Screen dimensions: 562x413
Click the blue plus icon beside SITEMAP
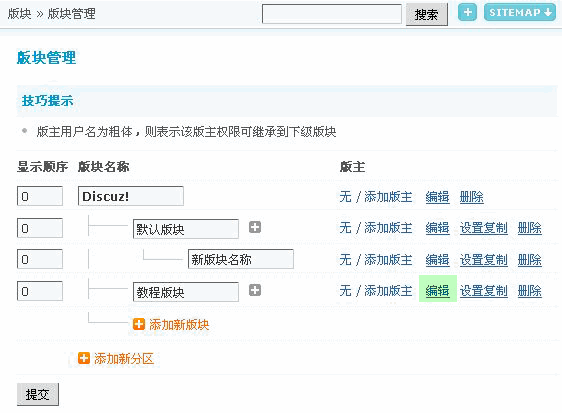pyautogui.click(x=467, y=13)
